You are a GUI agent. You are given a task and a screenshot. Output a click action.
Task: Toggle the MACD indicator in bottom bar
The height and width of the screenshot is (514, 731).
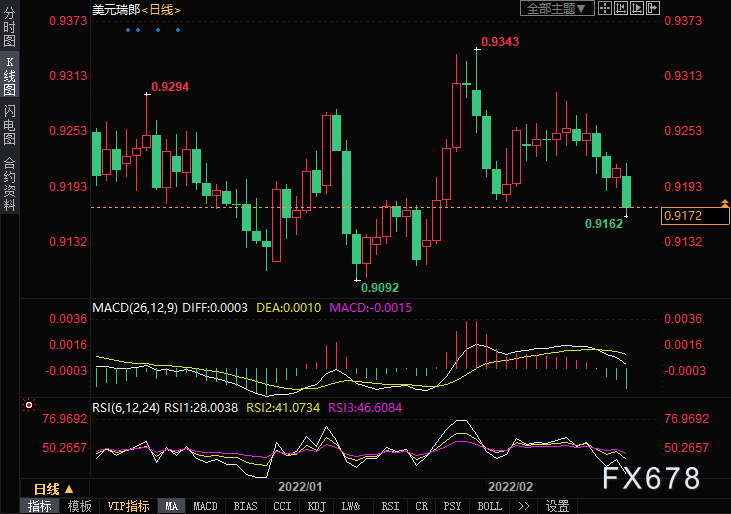tap(205, 506)
